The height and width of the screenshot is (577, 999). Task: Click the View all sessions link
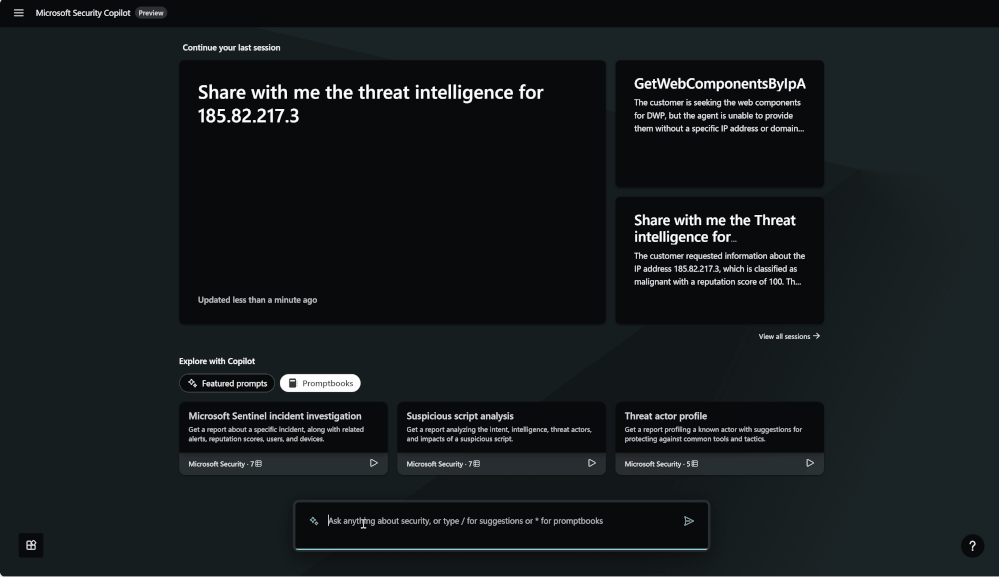point(789,336)
